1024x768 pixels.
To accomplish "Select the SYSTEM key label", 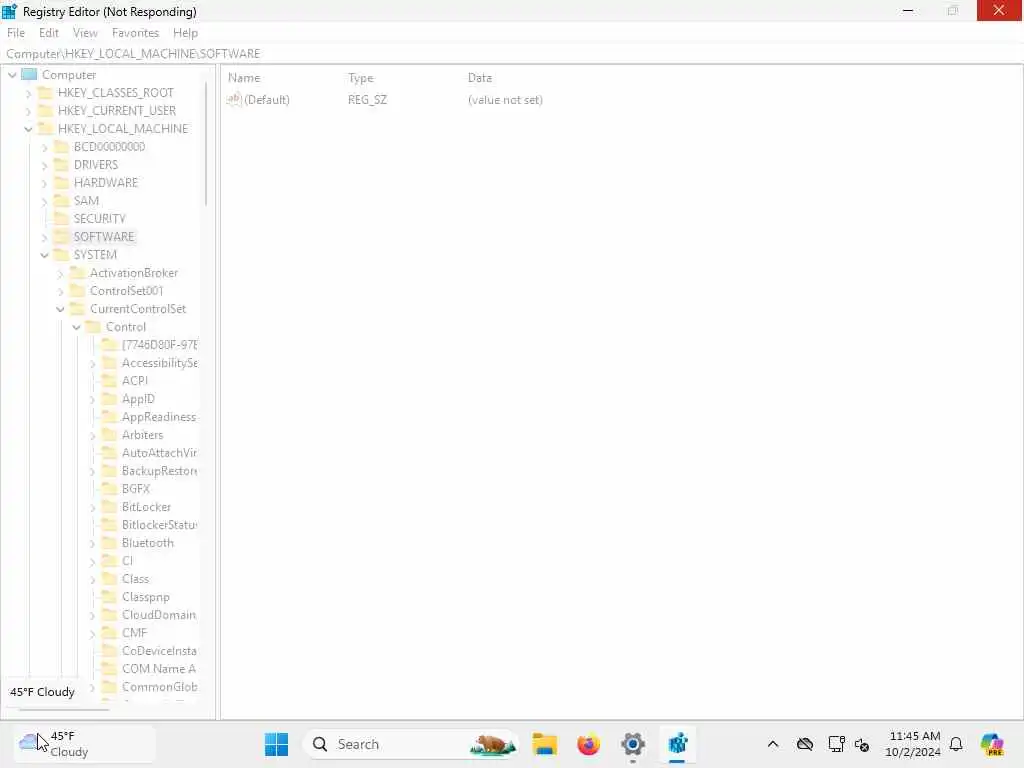I will tap(95, 255).
